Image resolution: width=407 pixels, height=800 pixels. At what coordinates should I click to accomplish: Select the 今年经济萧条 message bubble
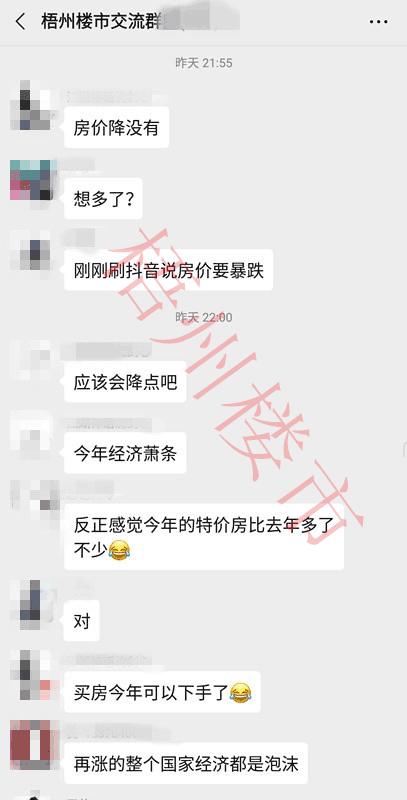point(125,453)
